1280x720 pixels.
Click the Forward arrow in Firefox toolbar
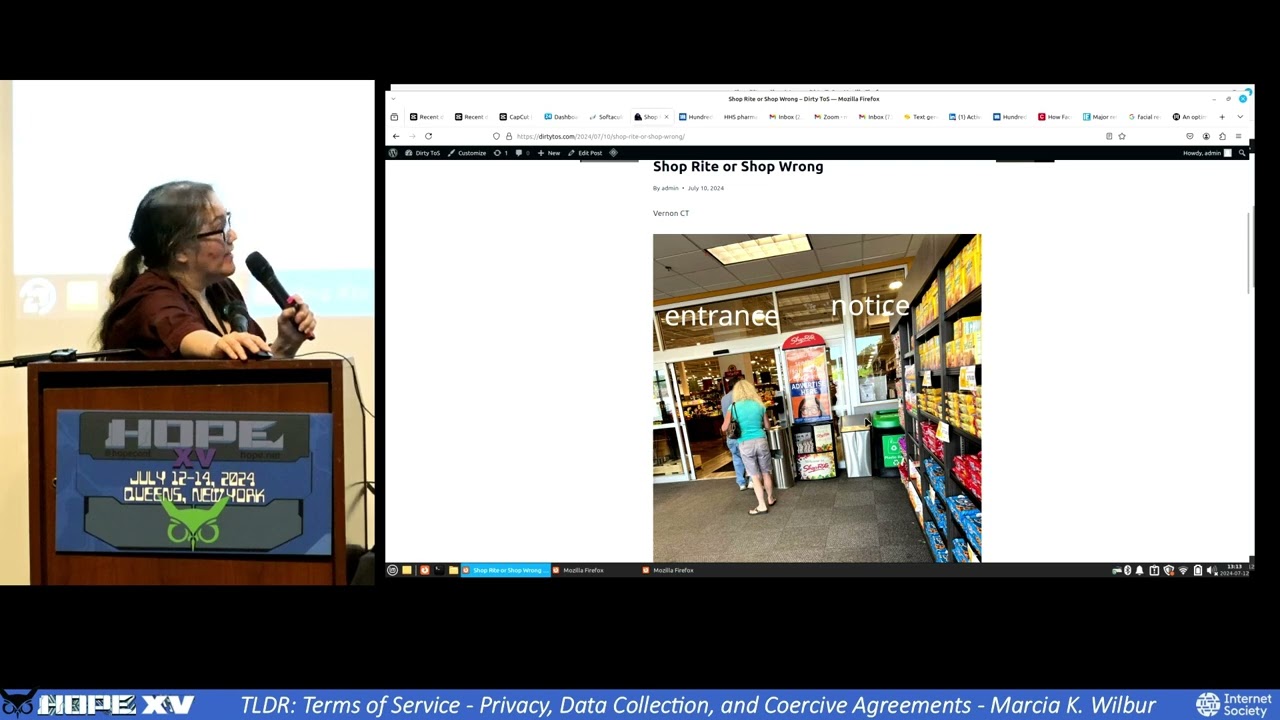tap(411, 136)
